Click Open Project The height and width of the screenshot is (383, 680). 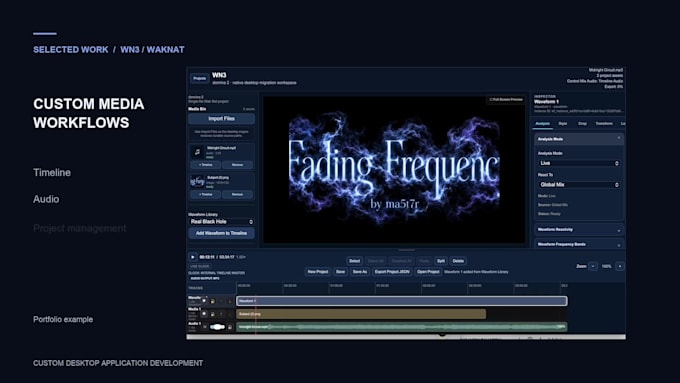coord(428,272)
